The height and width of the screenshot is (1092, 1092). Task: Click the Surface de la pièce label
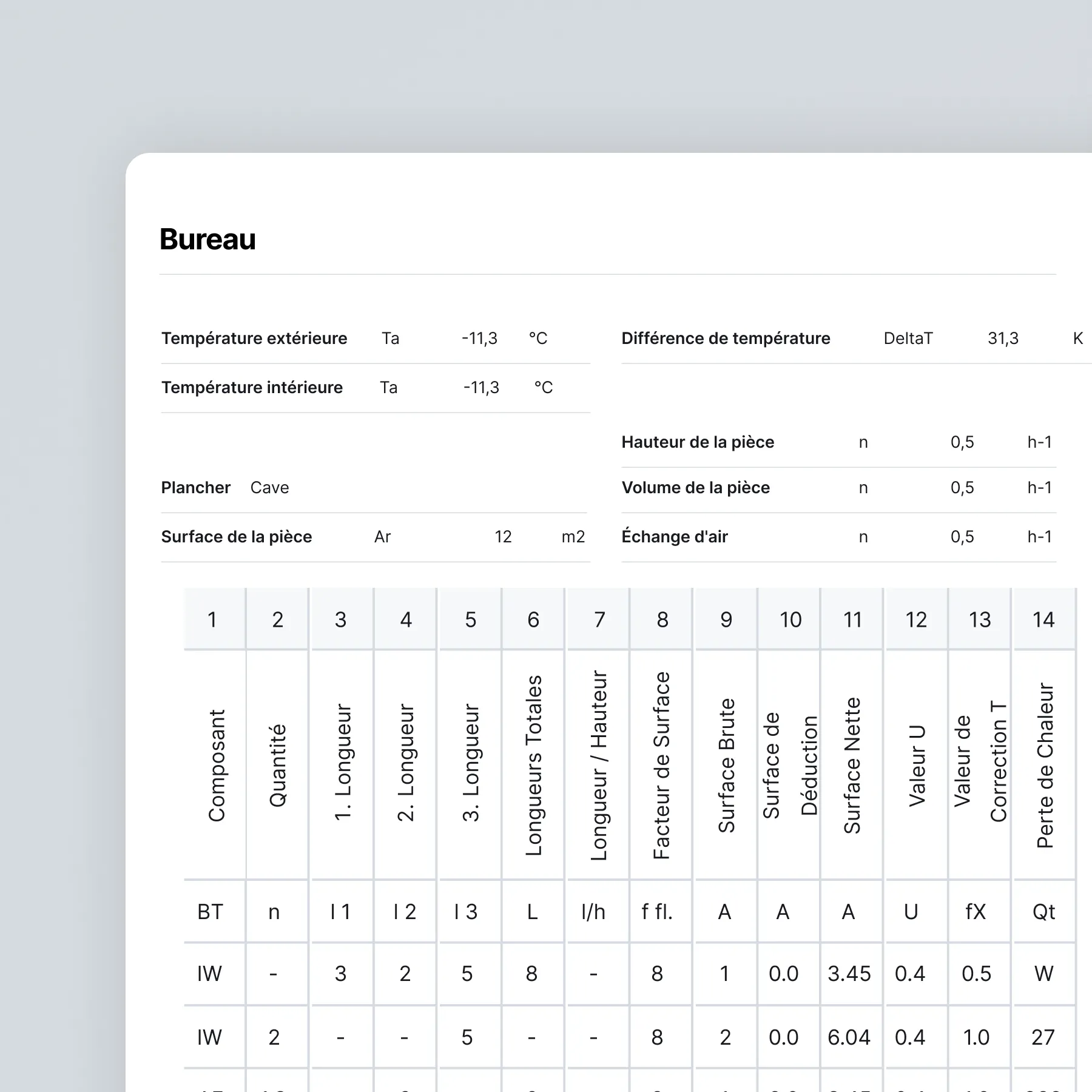237,536
